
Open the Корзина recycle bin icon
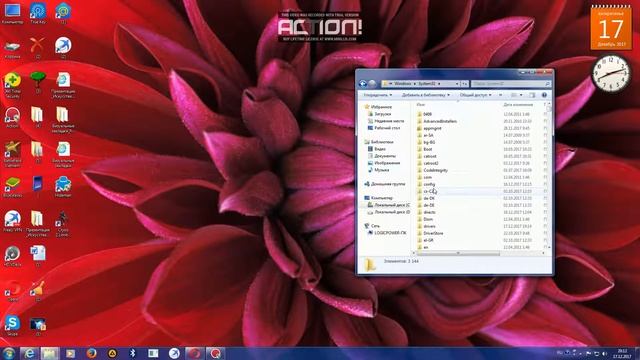pyautogui.click(x=12, y=49)
